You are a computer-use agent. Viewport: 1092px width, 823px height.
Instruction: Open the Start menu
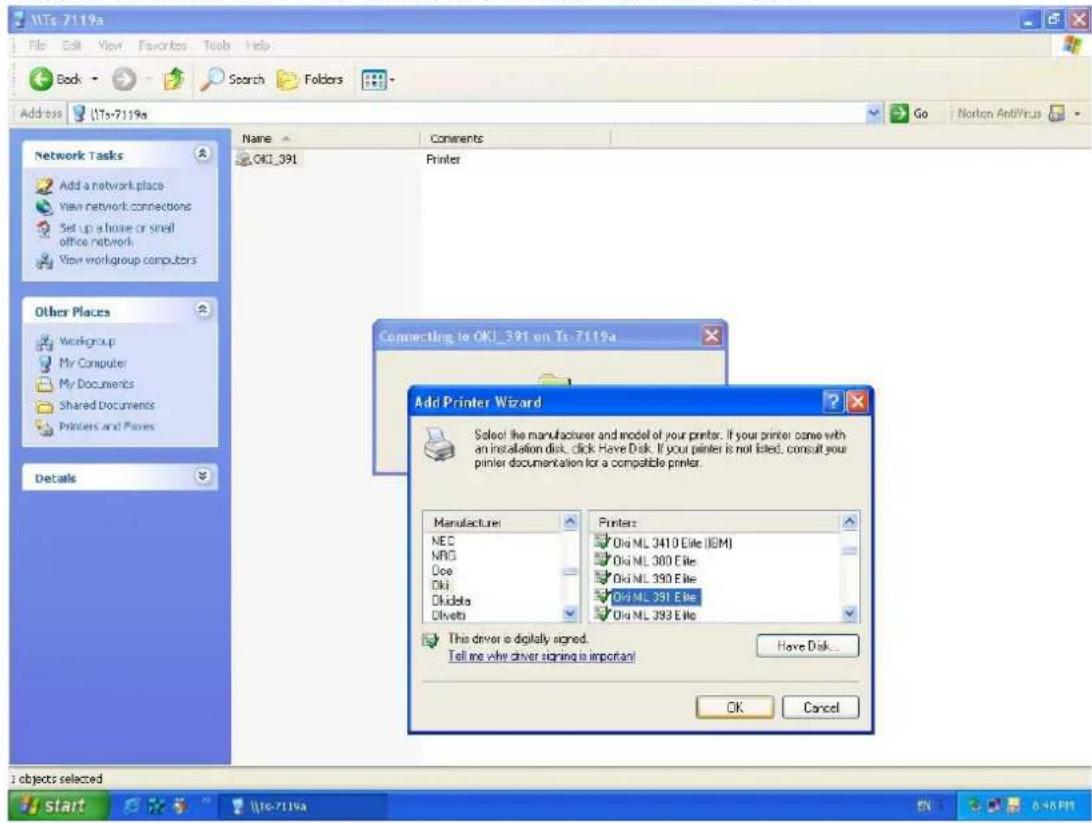coord(58,806)
